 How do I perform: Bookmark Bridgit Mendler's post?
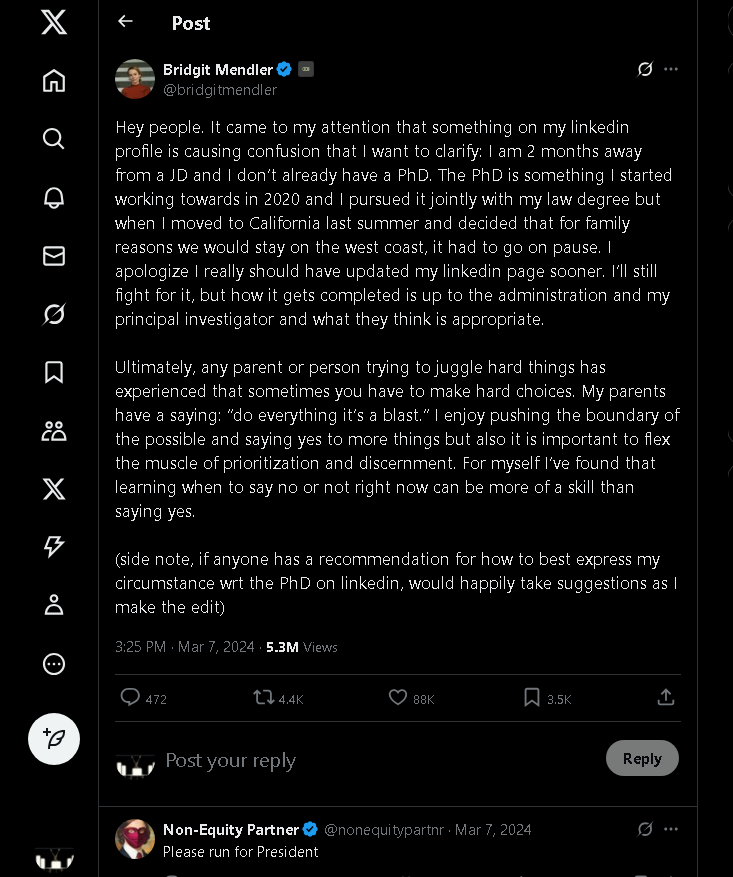coord(532,698)
